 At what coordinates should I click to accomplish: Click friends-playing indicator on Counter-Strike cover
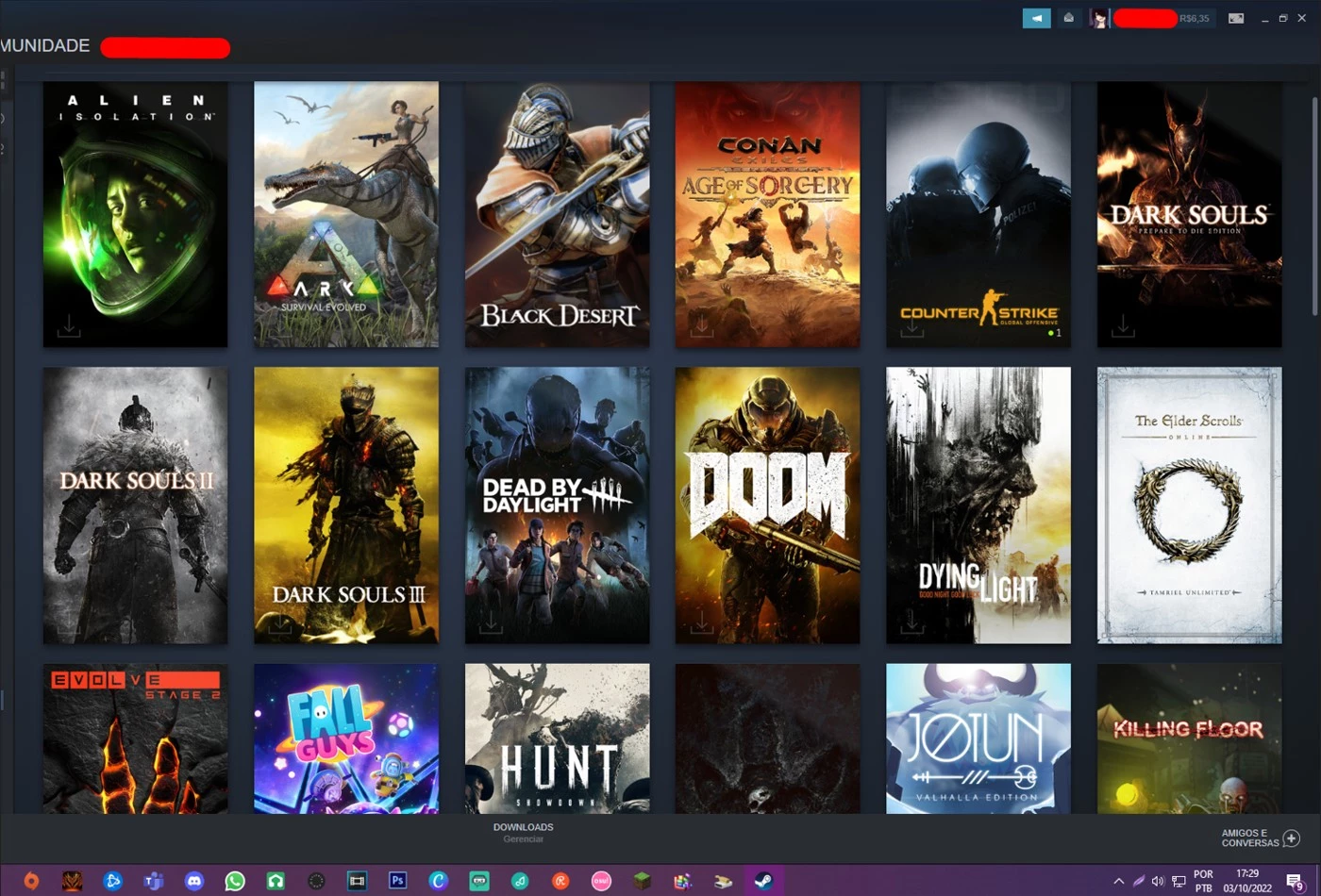[1054, 333]
